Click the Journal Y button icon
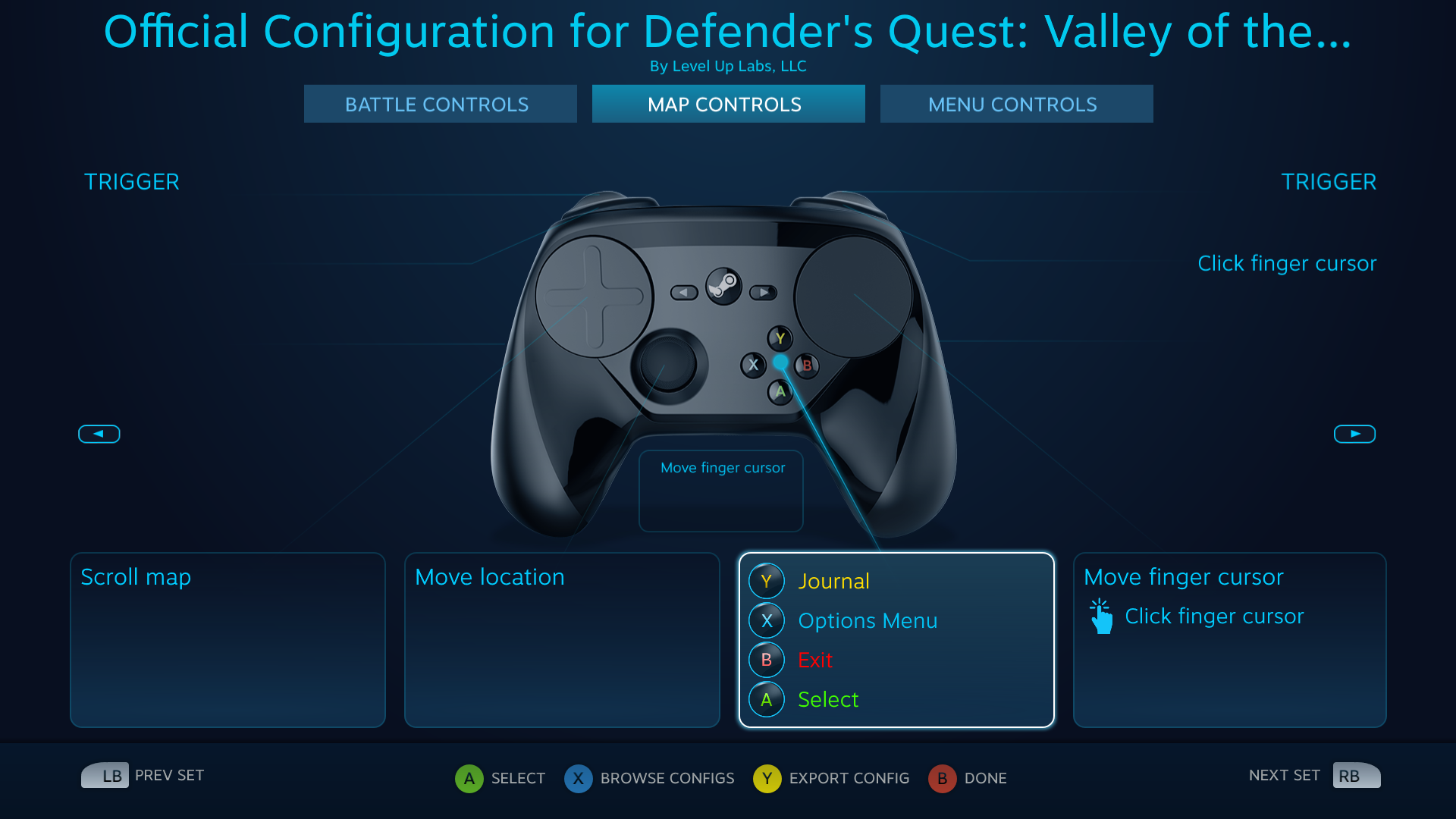The width and height of the screenshot is (1456, 819). point(765,580)
